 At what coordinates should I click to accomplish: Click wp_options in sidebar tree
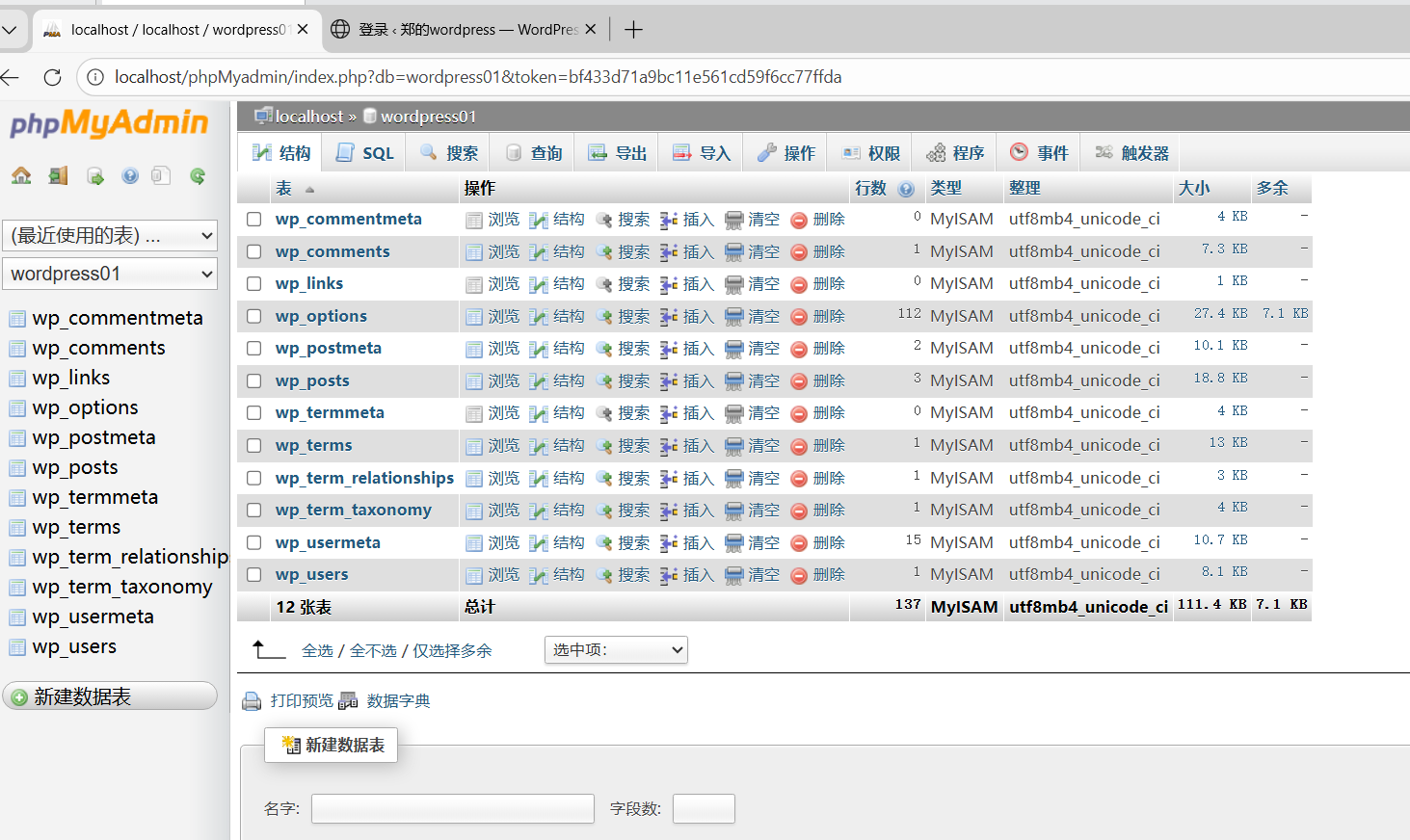[85, 408]
